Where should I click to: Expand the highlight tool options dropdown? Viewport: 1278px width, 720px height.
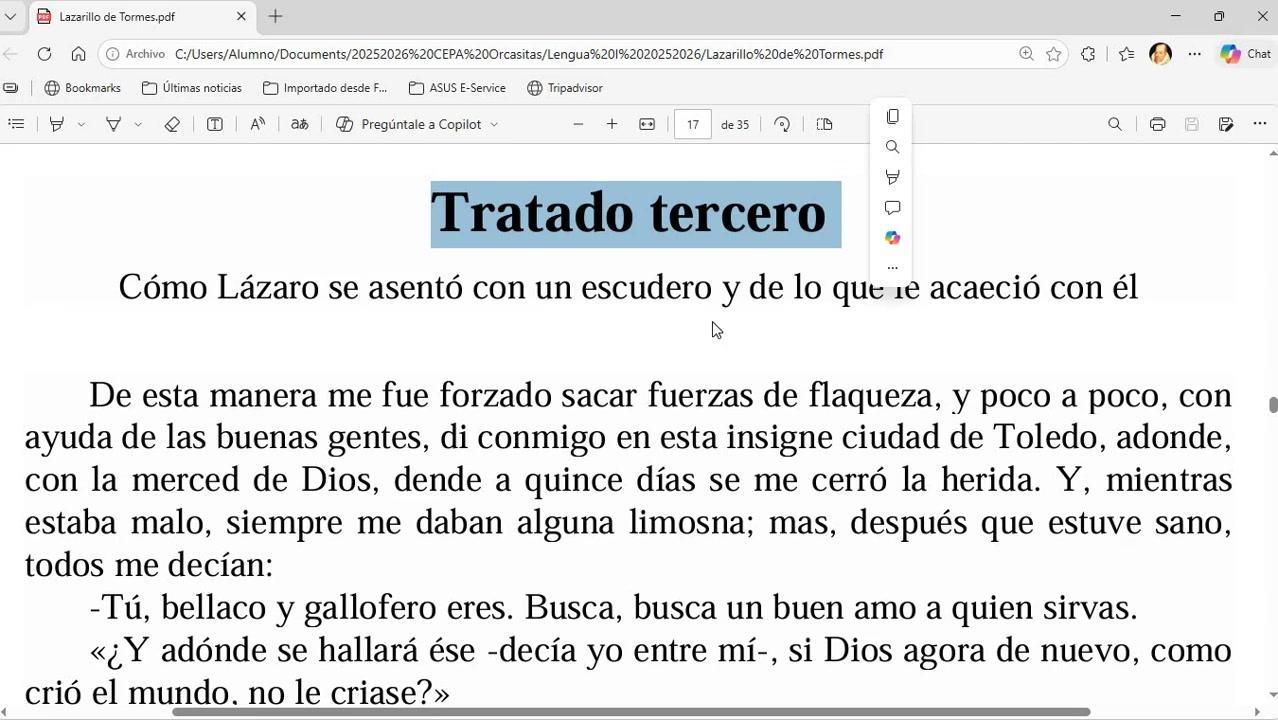click(81, 124)
